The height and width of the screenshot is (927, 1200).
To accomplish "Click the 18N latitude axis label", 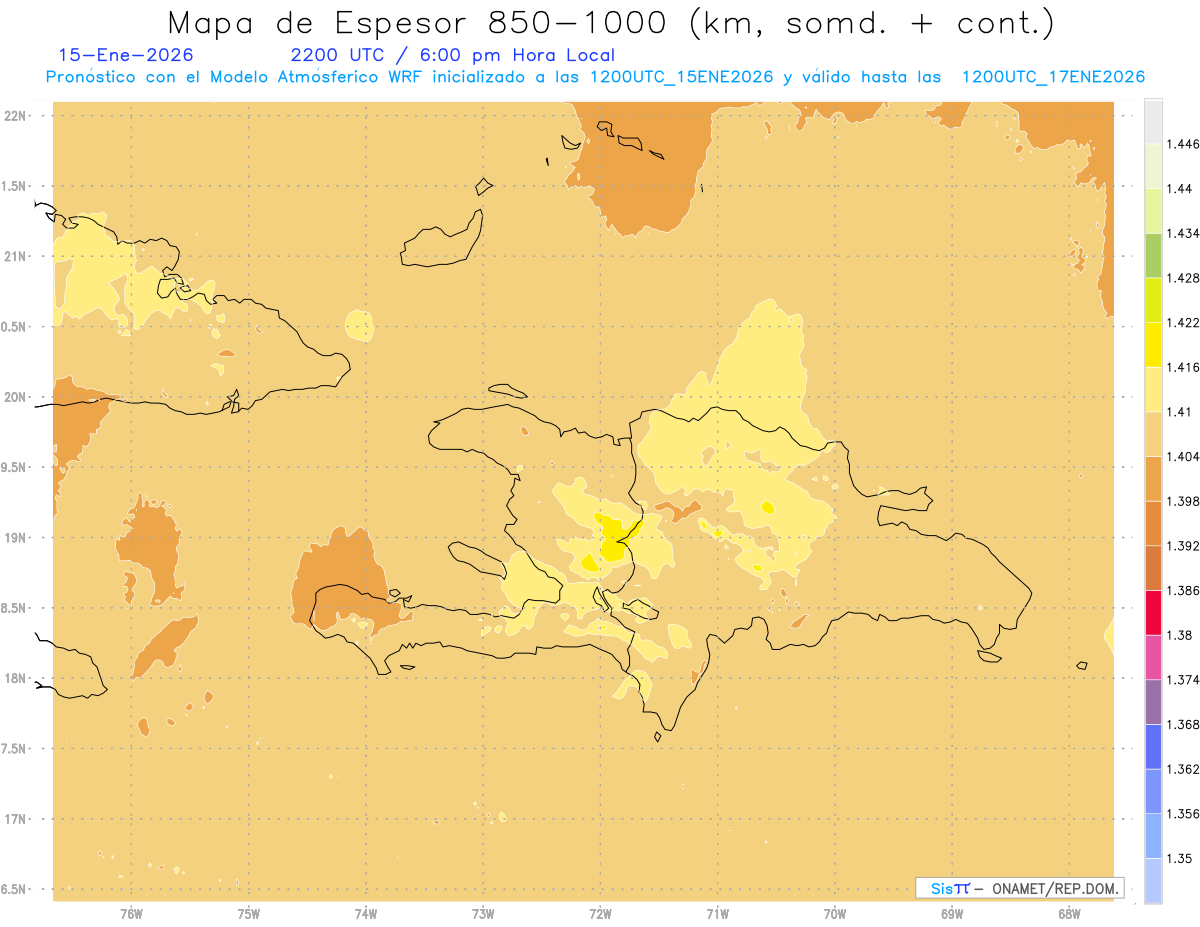I will (17, 678).
